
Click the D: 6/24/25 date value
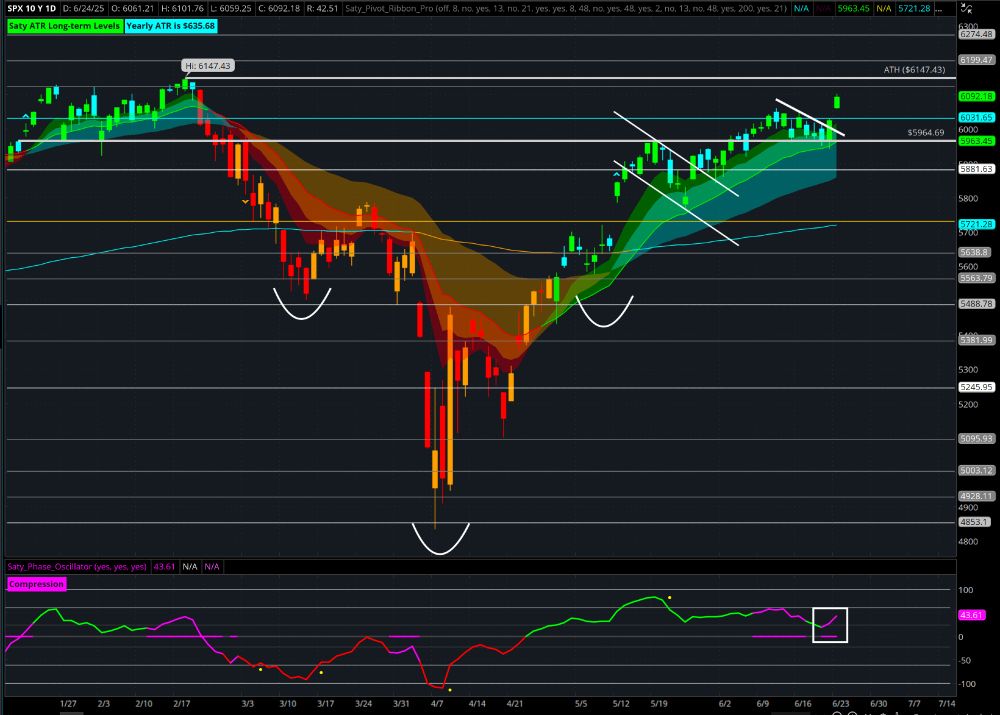tap(84, 8)
